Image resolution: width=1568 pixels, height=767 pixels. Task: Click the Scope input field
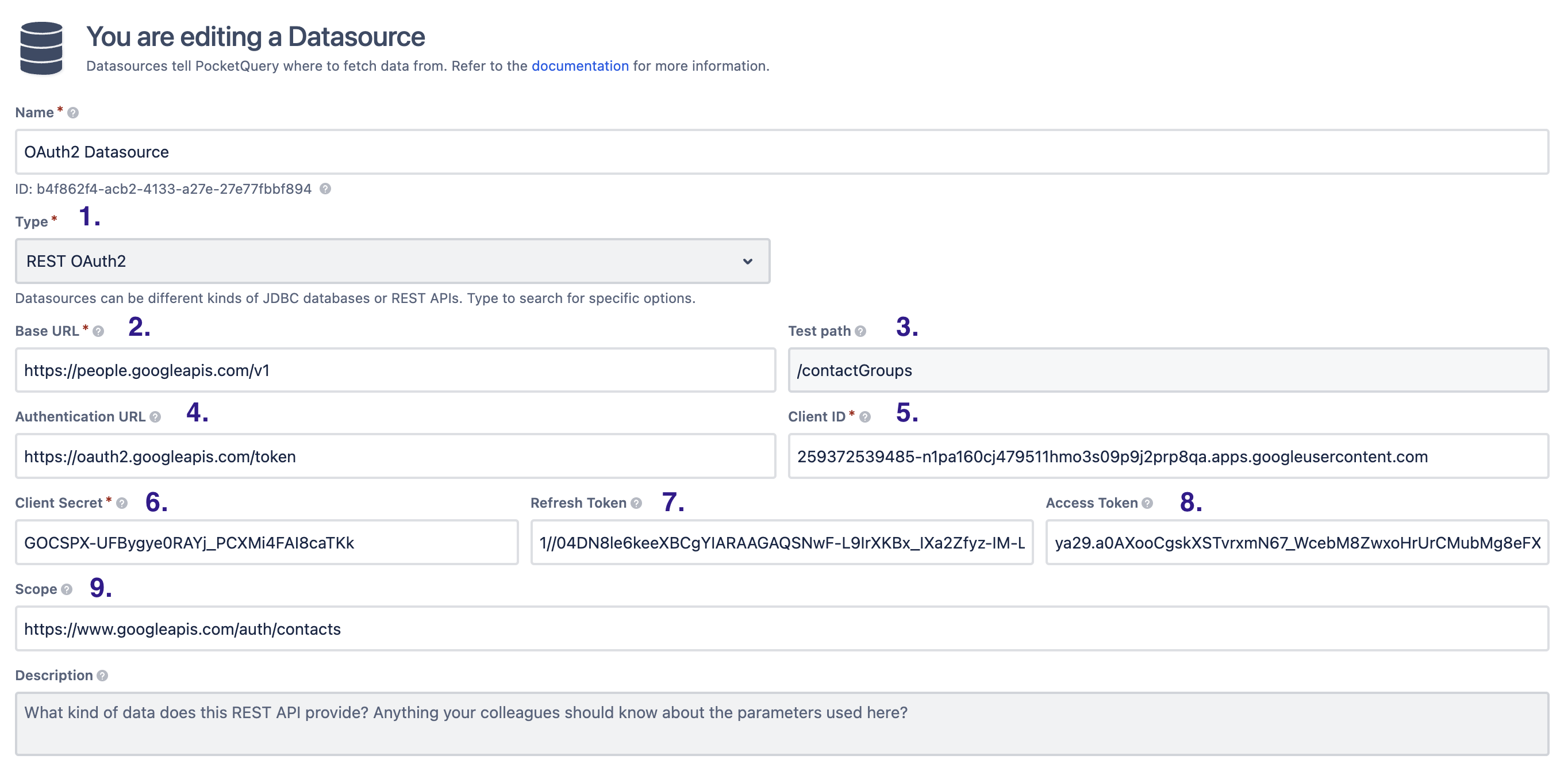pos(782,629)
